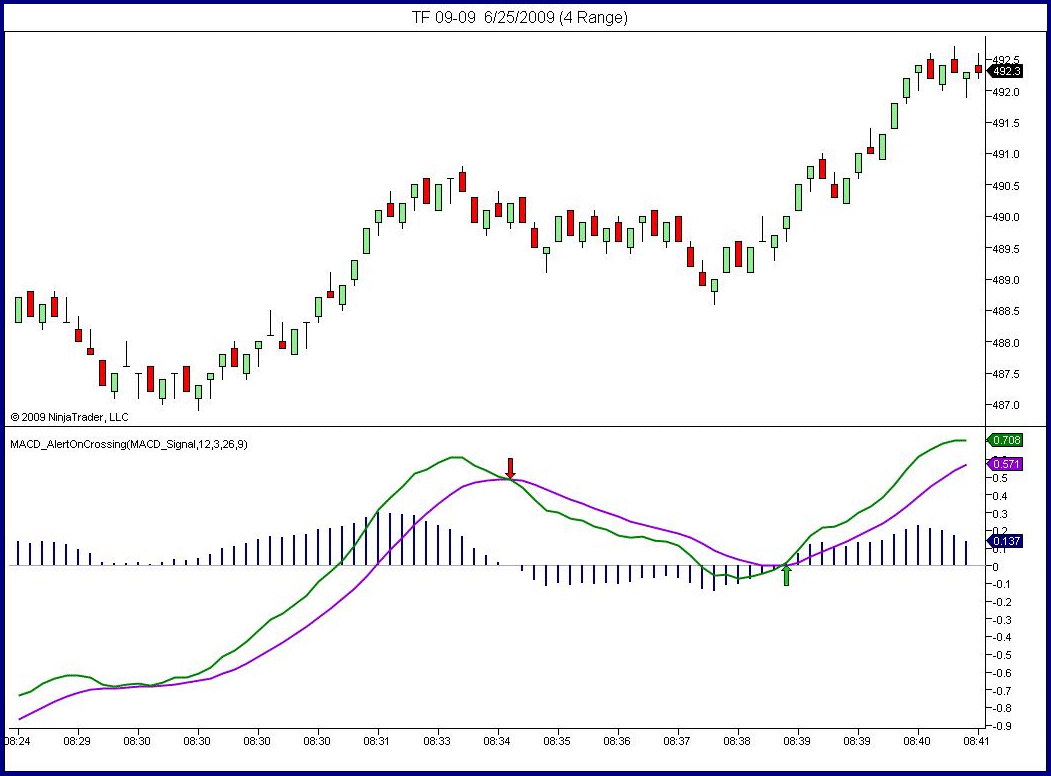Select the black 492.3 current price marker

(x=1005, y=71)
